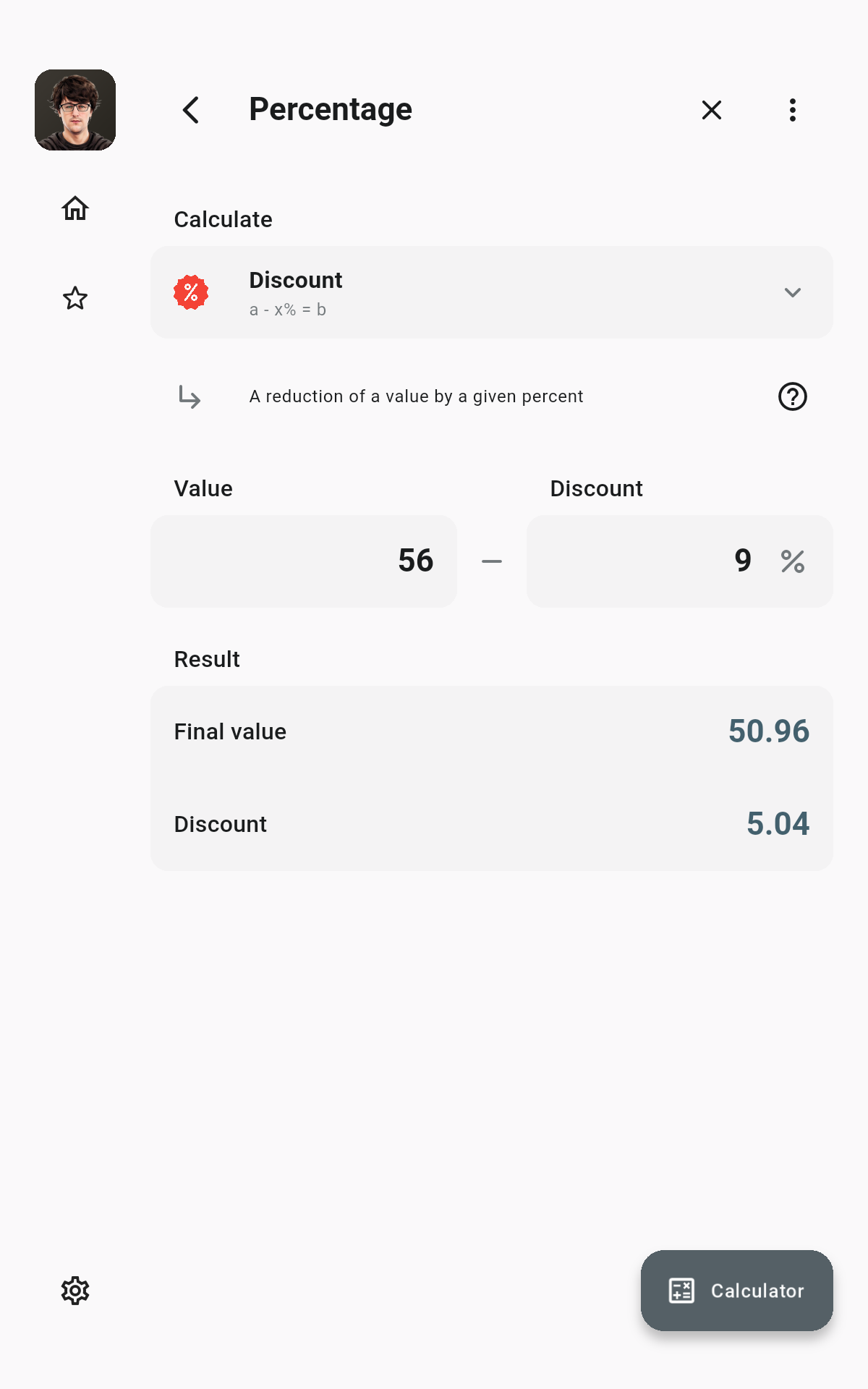Open Settings gear in sidebar
The height and width of the screenshot is (1389, 868).
75,1291
